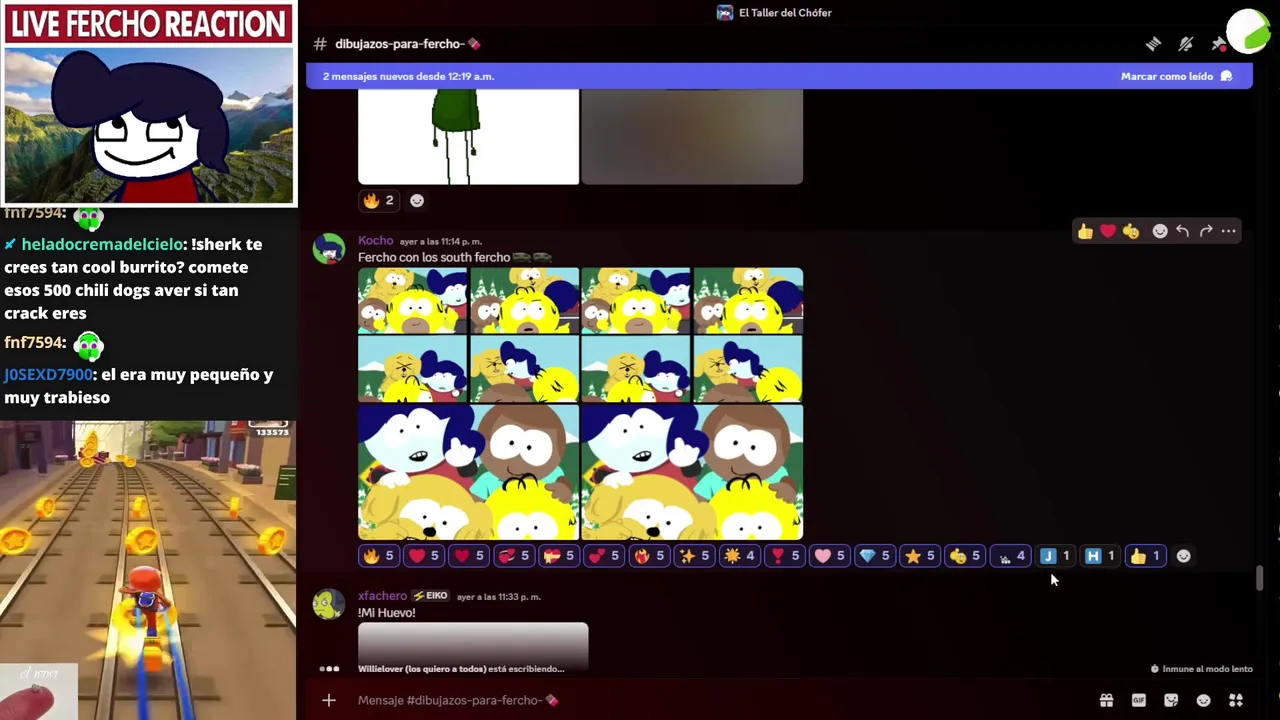Toggle the muted notification bell icon
The width and height of the screenshot is (1280, 720).
pyautogui.click(x=1186, y=44)
